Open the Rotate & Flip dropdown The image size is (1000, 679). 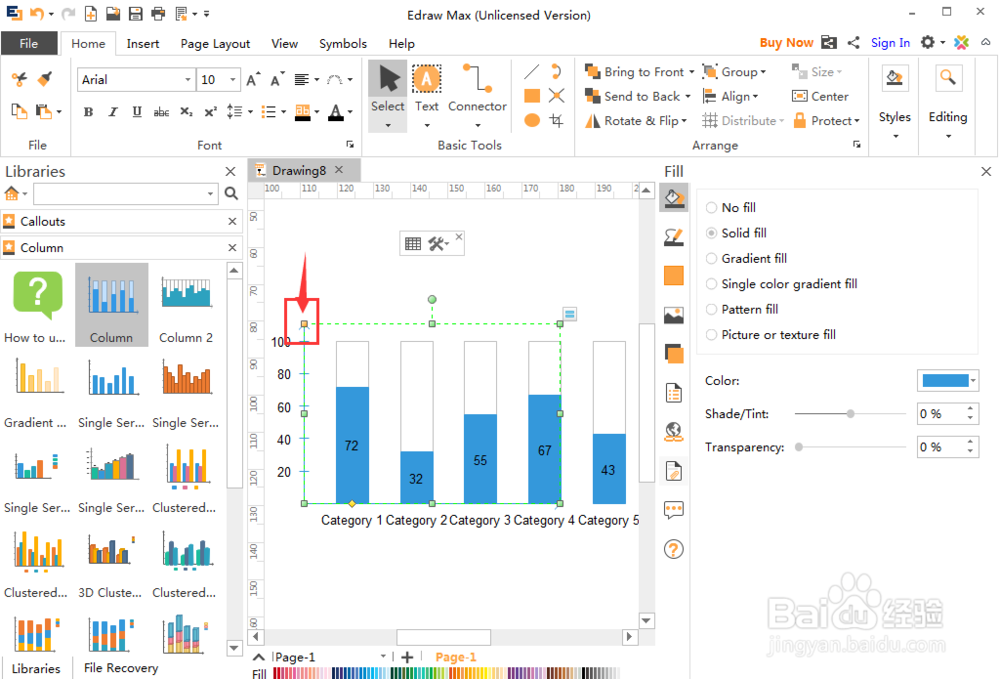(636, 120)
